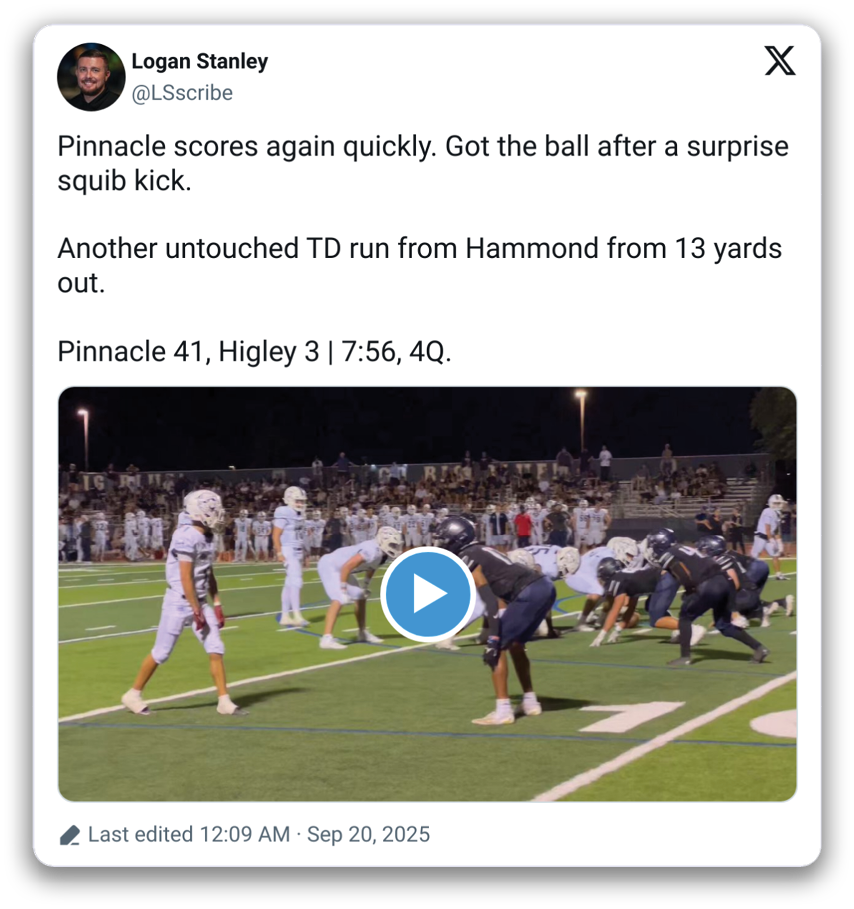Viewport: 854px width, 909px height.
Task: Click the painted yard number on the field
Action: 630,715
